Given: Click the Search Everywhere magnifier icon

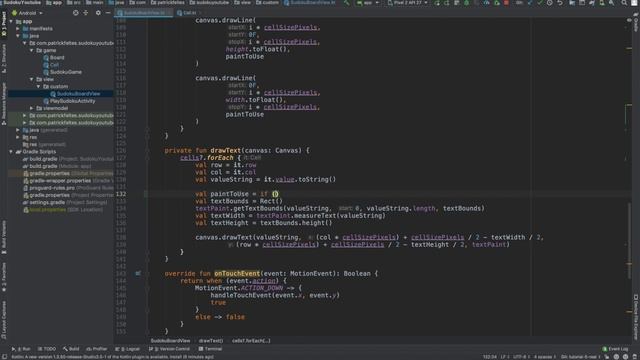Looking at the screenshot, I should pyautogui.click(x=624, y=3).
